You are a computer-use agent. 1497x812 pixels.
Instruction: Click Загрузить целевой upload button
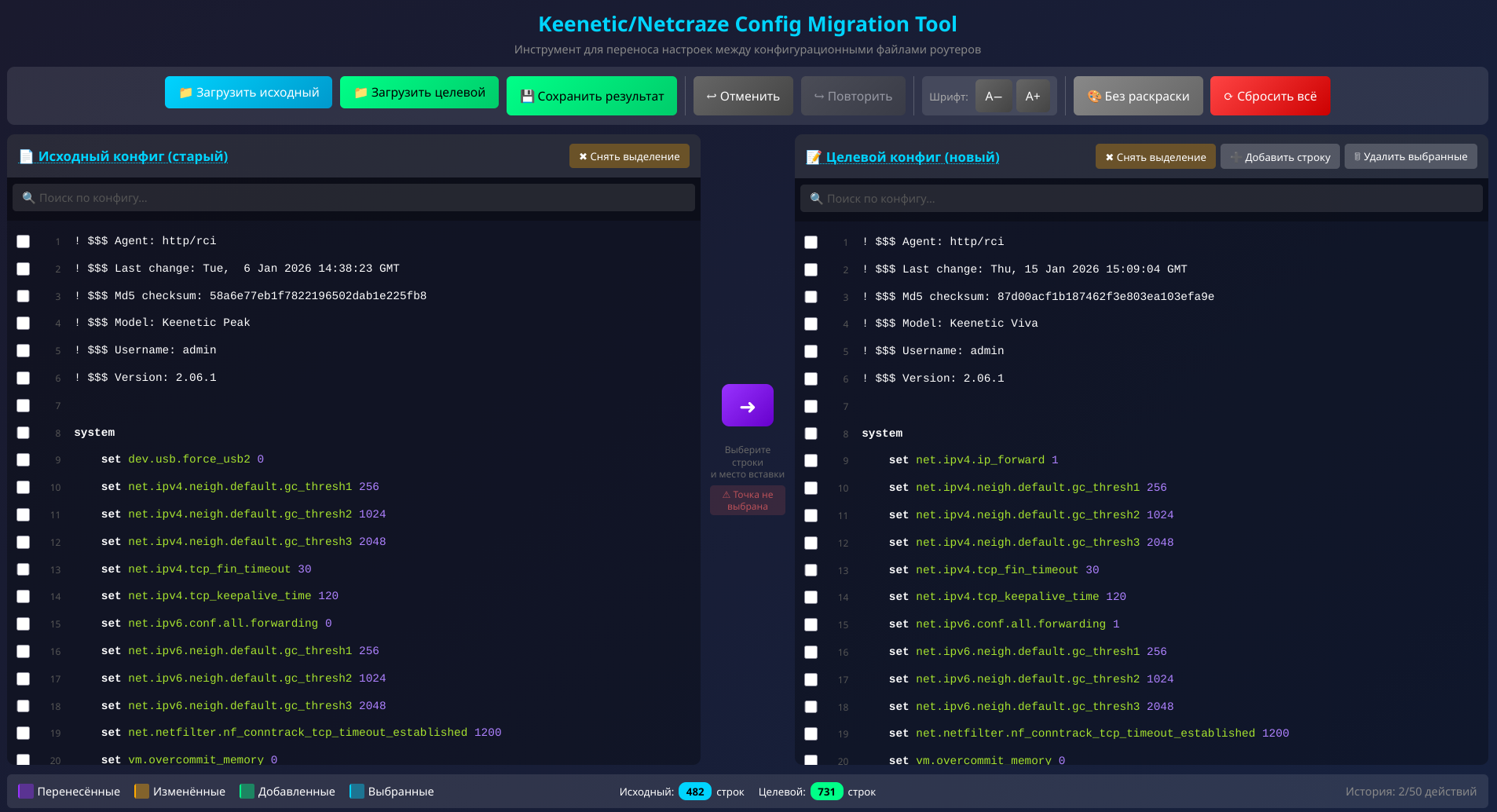tap(419, 92)
